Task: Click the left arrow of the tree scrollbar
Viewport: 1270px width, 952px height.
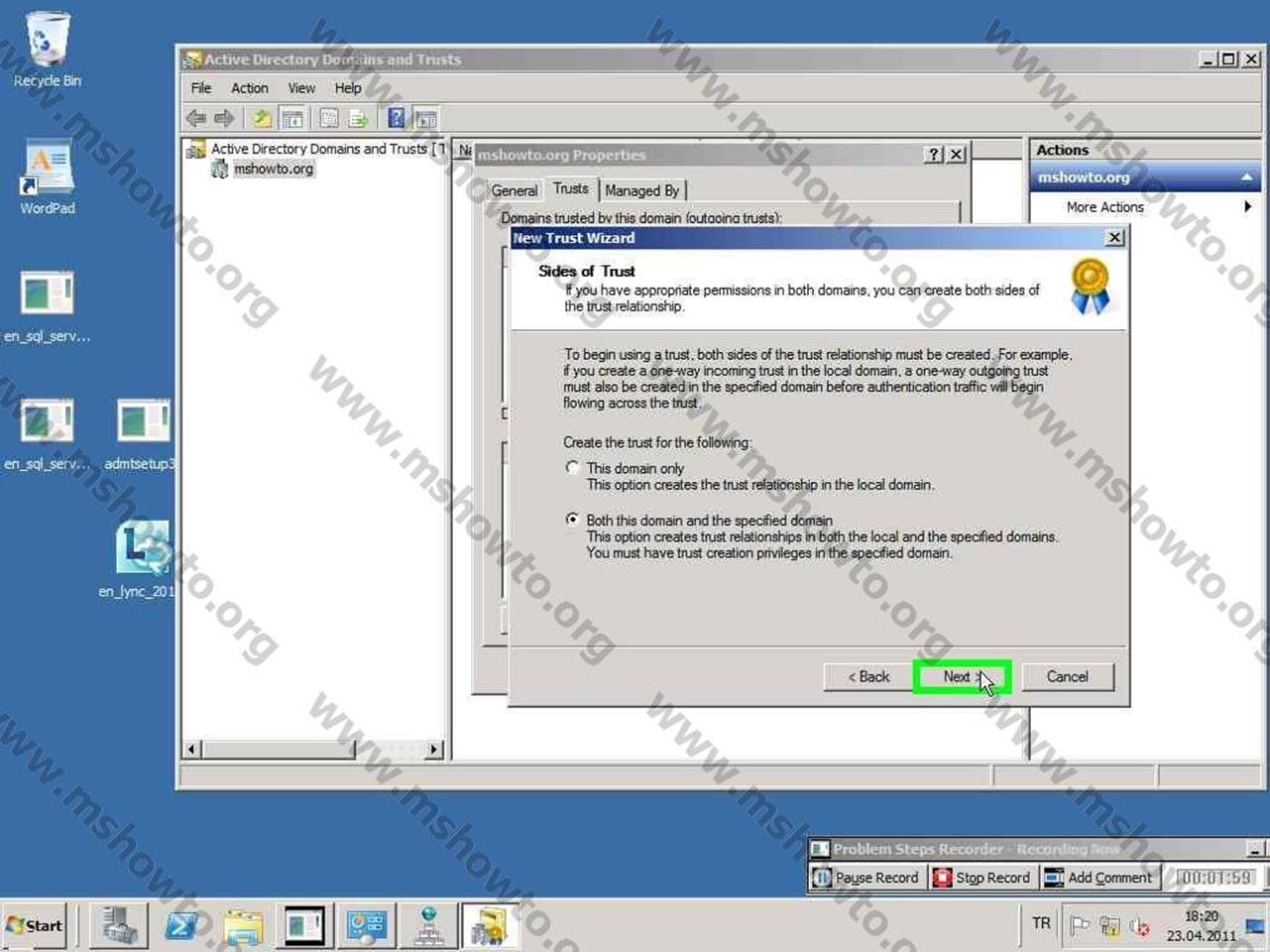Action: pyautogui.click(x=193, y=750)
